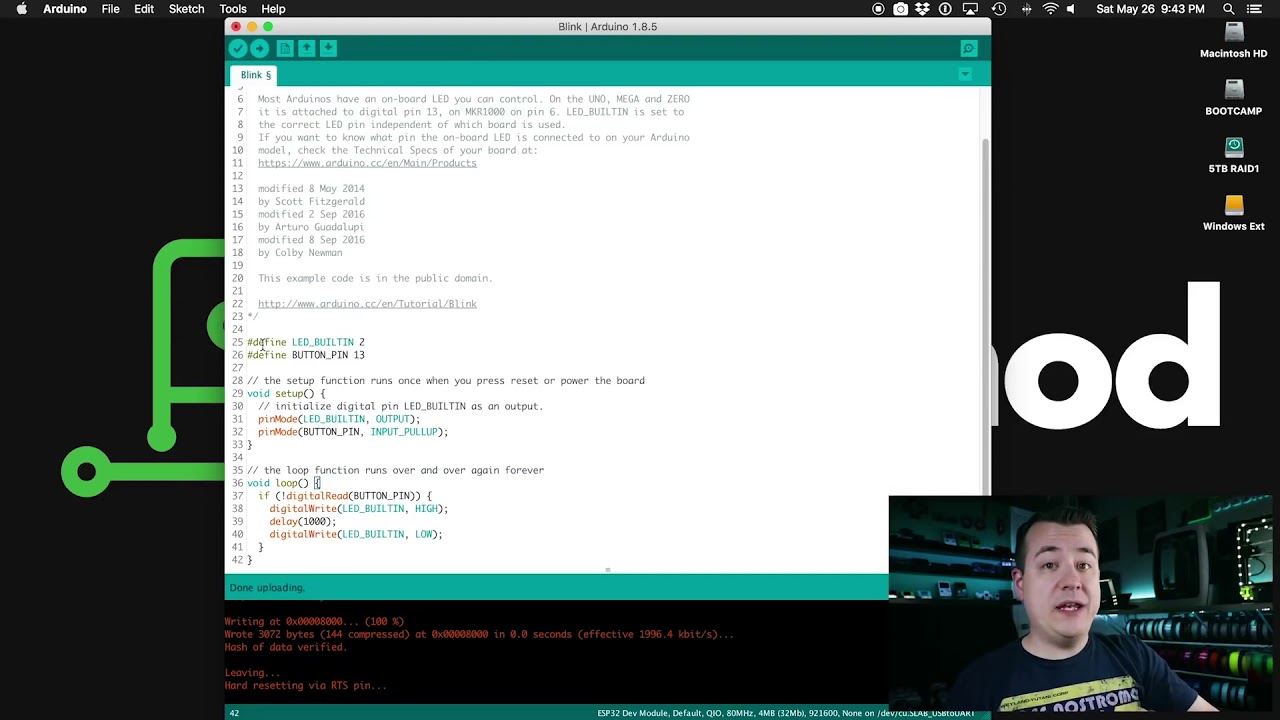The width and height of the screenshot is (1280, 720).
Task: Click 'by Scott Fitzgerald' comment line
Action: [311, 202]
